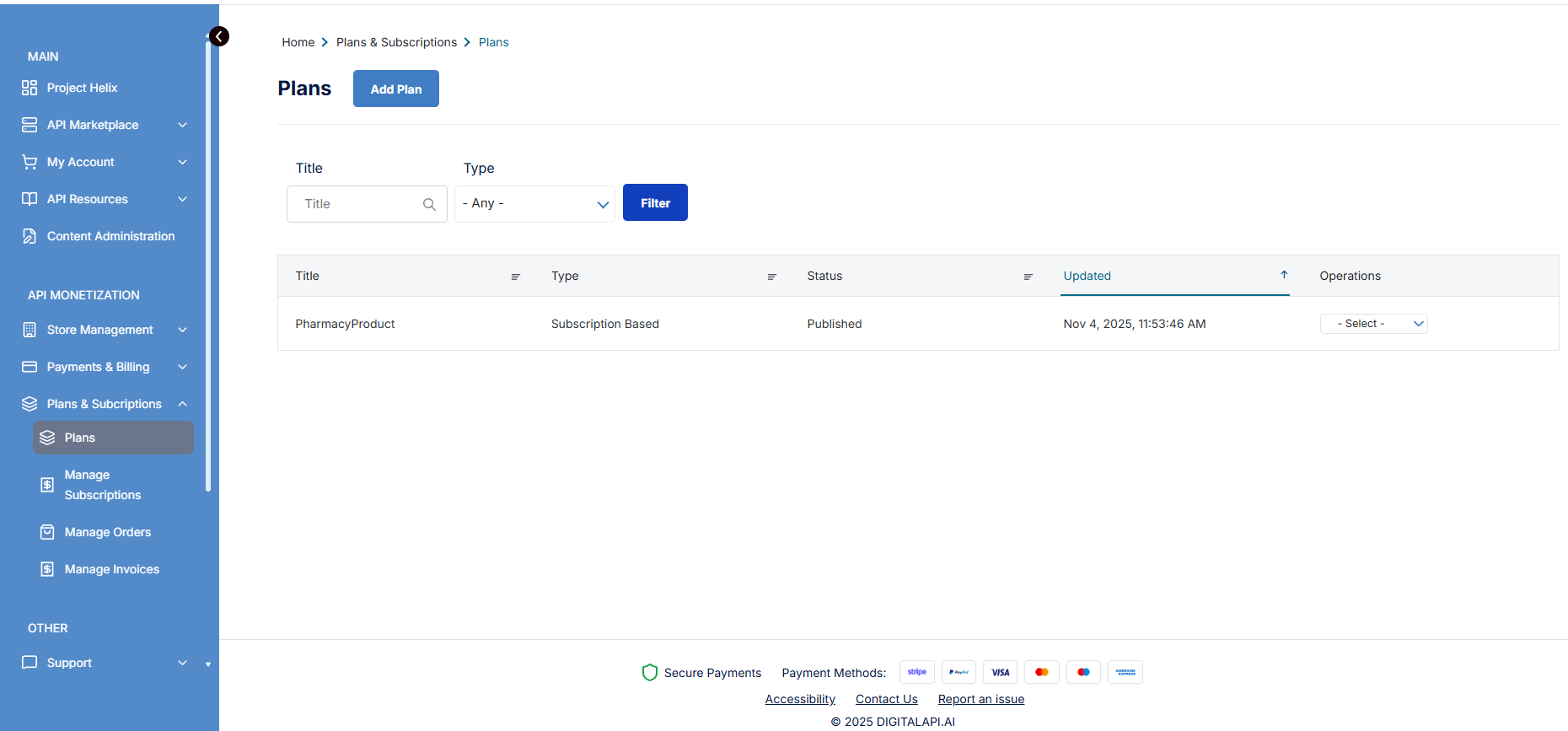Open Manage Subscriptions in the sidebar
The height and width of the screenshot is (731, 1568).
pyautogui.click(x=102, y=485)
